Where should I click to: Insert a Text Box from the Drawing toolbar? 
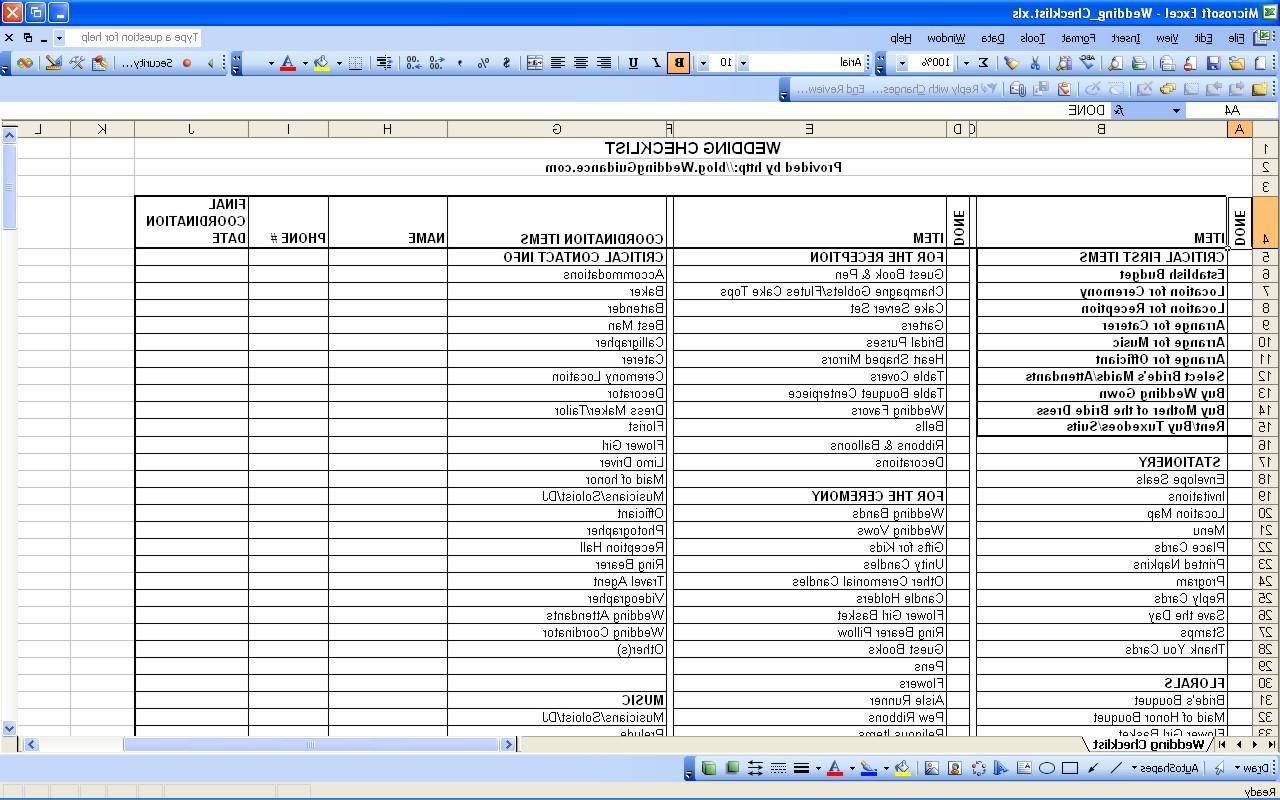point(1024,768)
